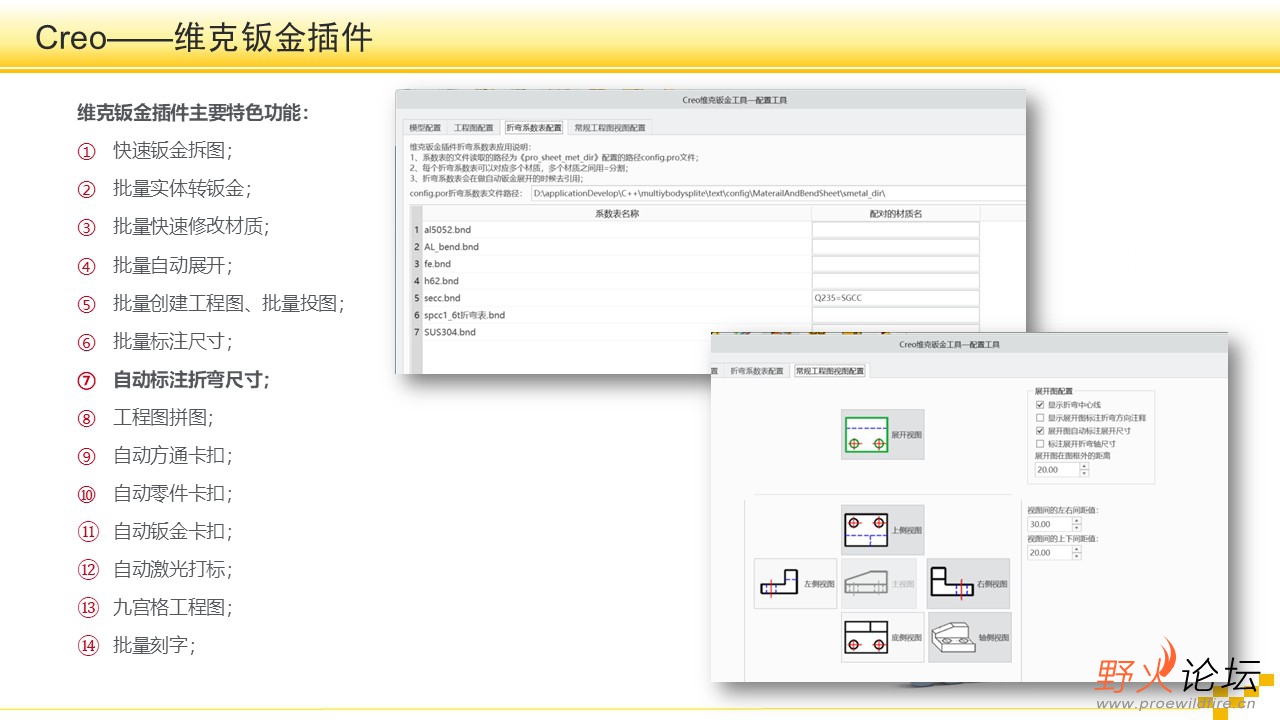Select the SUS304.bnd row

(x=616, y=332)
